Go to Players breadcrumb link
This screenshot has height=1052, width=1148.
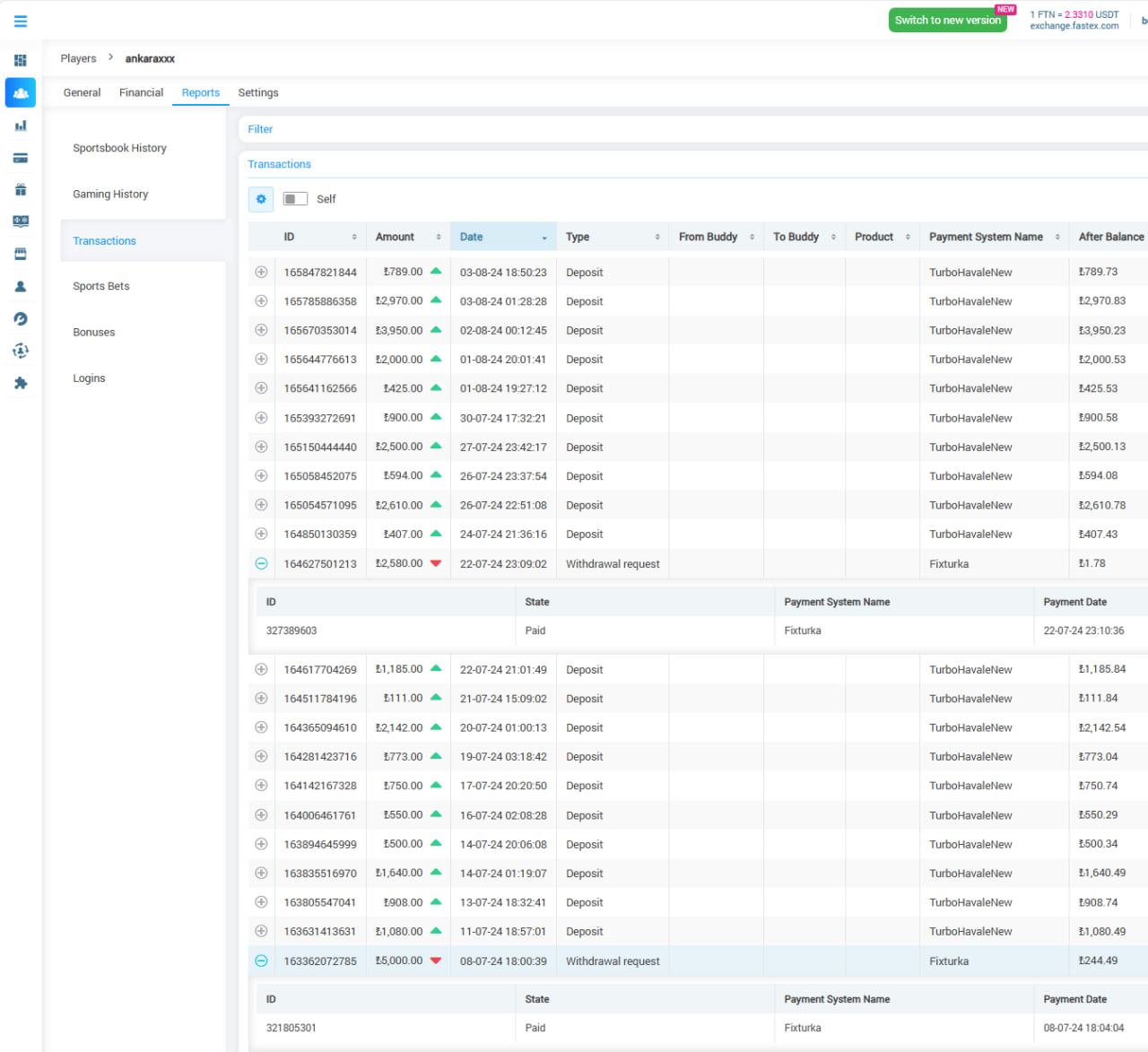(78, 58)
